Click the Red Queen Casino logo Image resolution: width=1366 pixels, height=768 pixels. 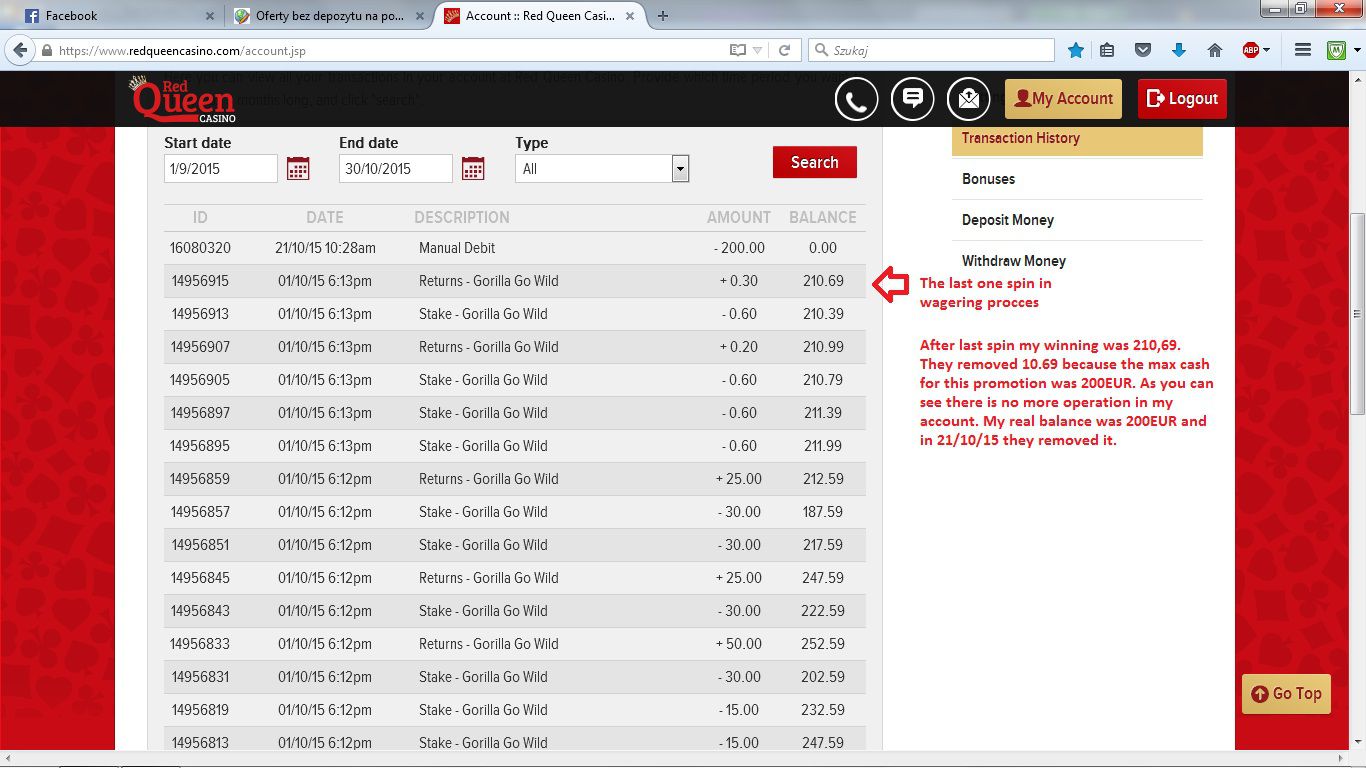(x=183, y=99)
